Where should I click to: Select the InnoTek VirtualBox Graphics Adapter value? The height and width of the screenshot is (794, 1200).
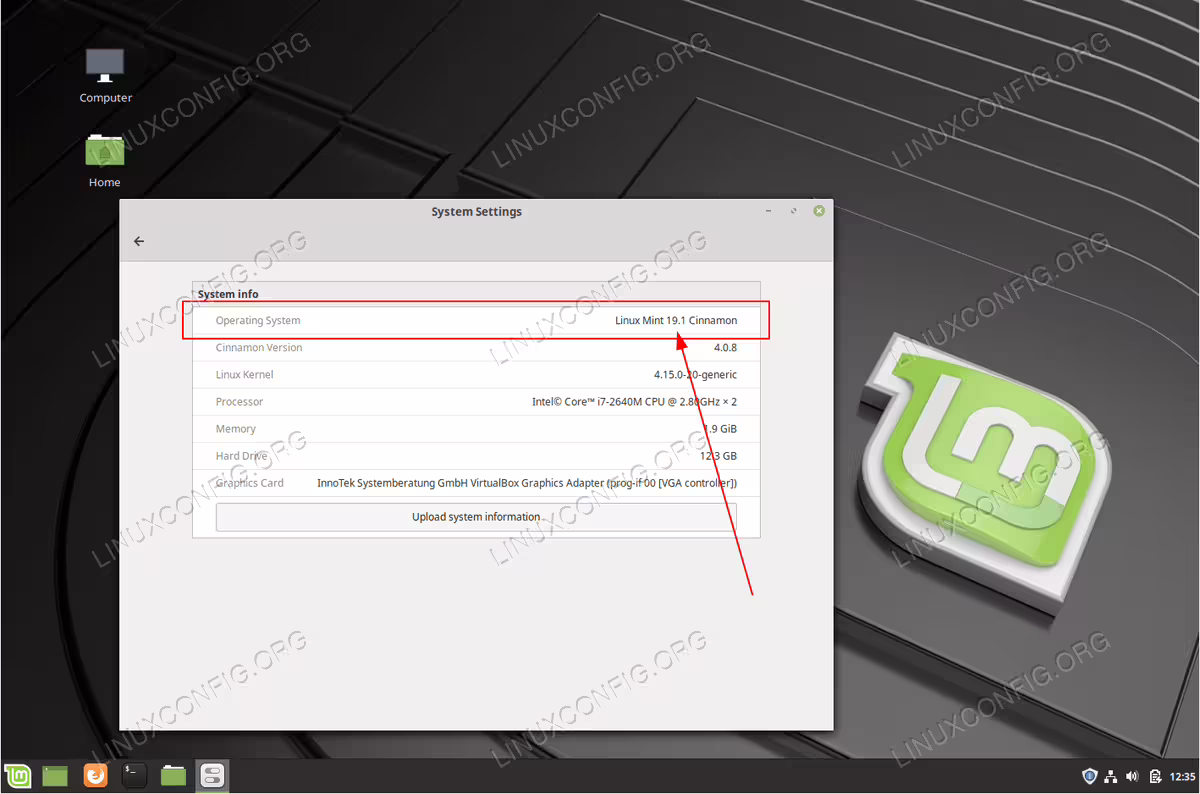(527, 483)
